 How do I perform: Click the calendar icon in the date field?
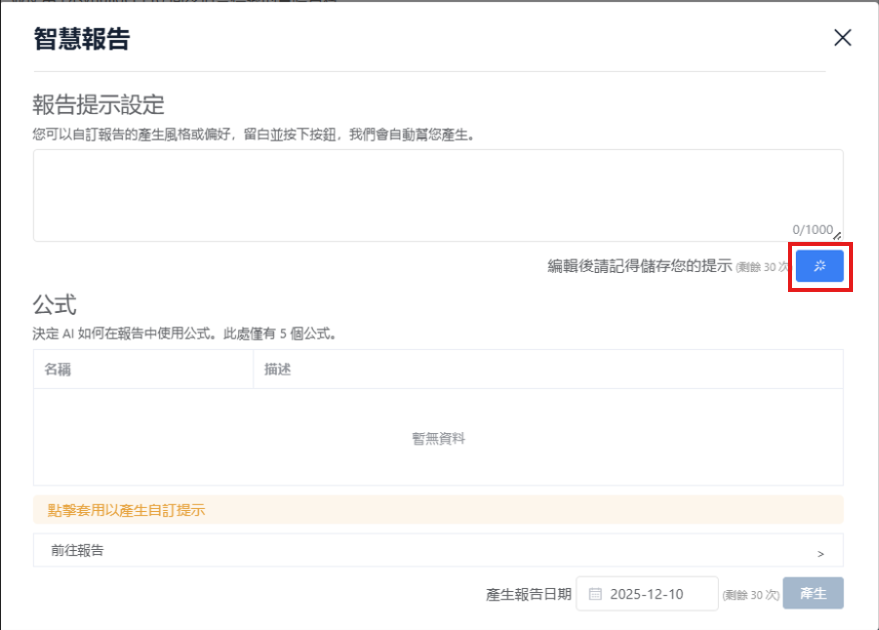[x=595, y=594]
